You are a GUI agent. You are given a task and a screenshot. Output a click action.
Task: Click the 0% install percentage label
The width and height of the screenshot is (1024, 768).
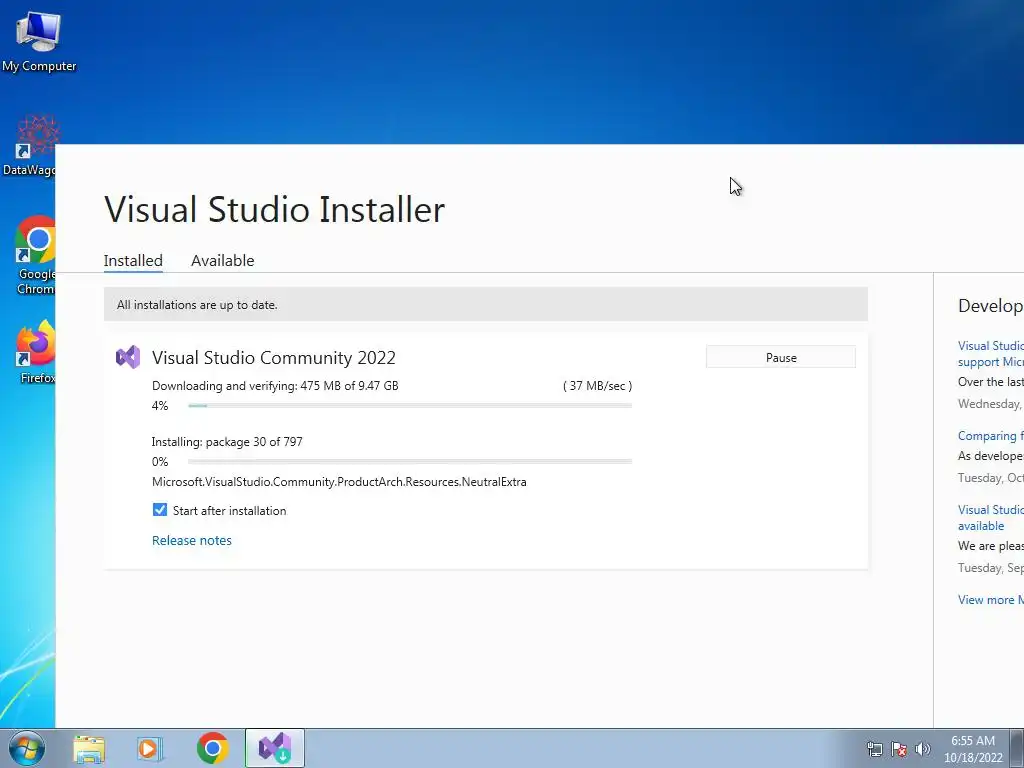click(x=160, y=462)
